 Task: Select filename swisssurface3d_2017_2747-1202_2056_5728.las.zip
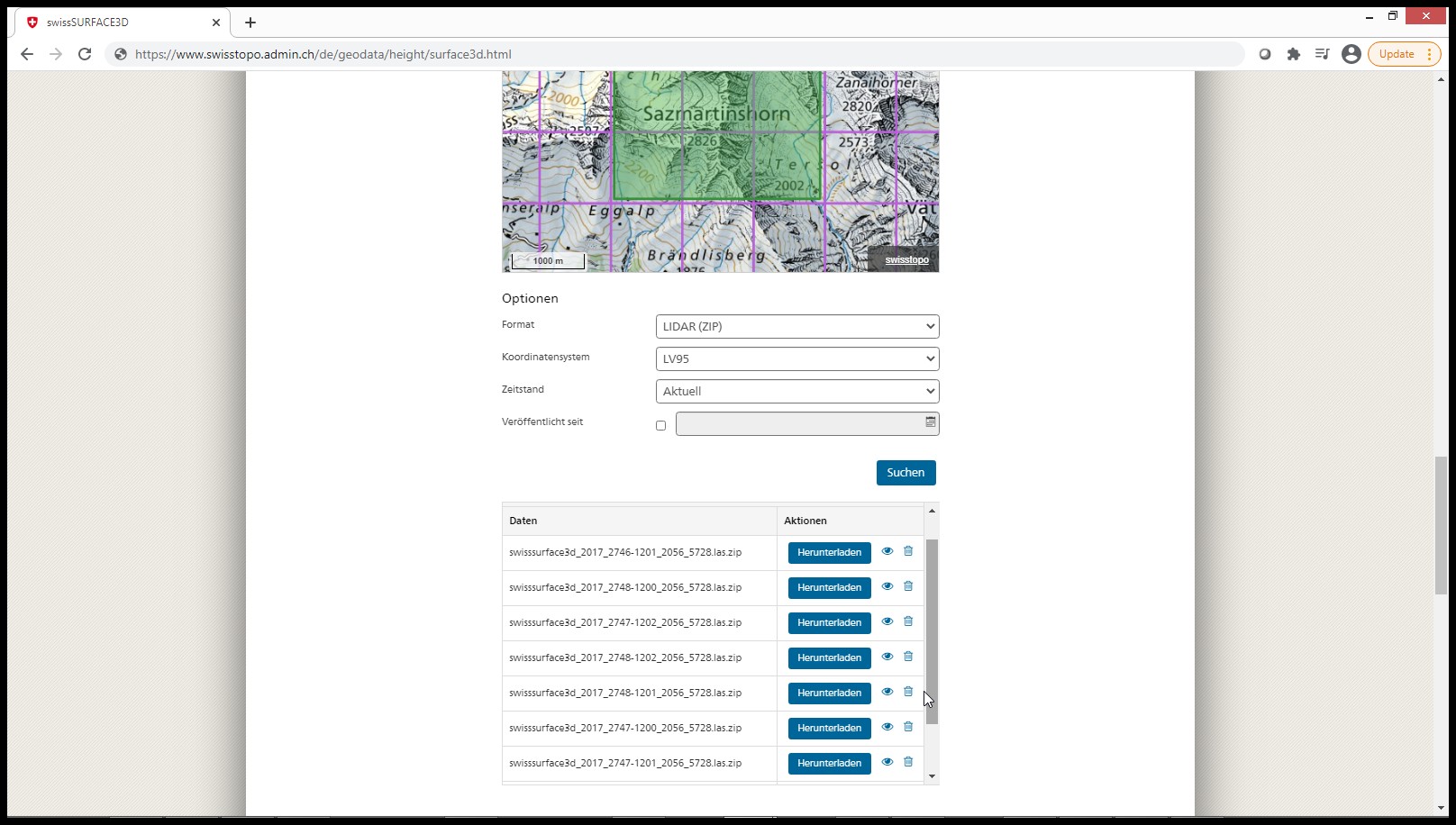[625, 622]
